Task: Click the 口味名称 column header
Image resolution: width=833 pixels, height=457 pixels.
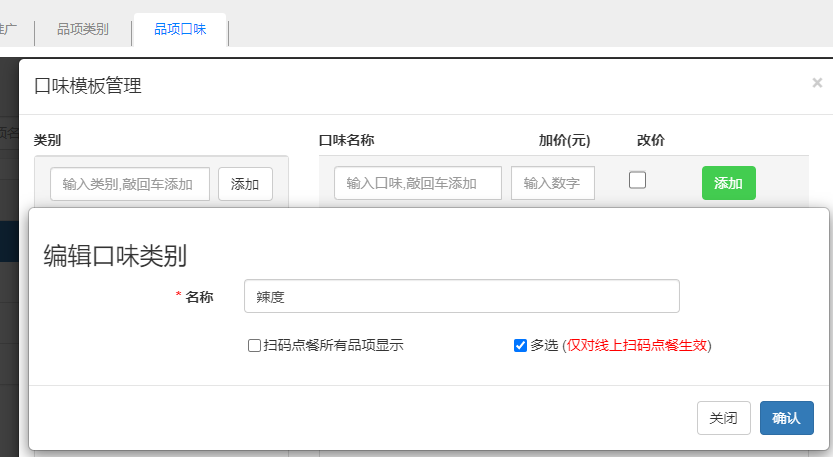Action: point(346,141)
